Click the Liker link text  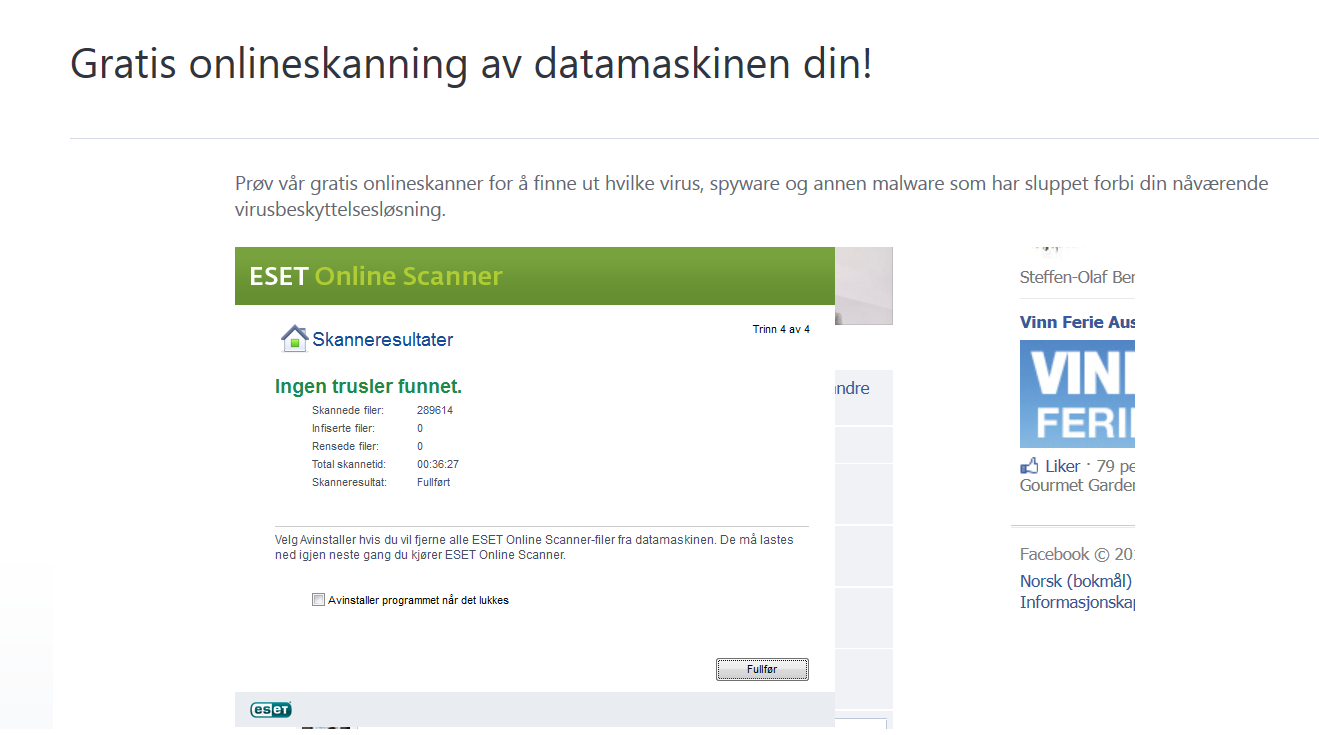1063,466
